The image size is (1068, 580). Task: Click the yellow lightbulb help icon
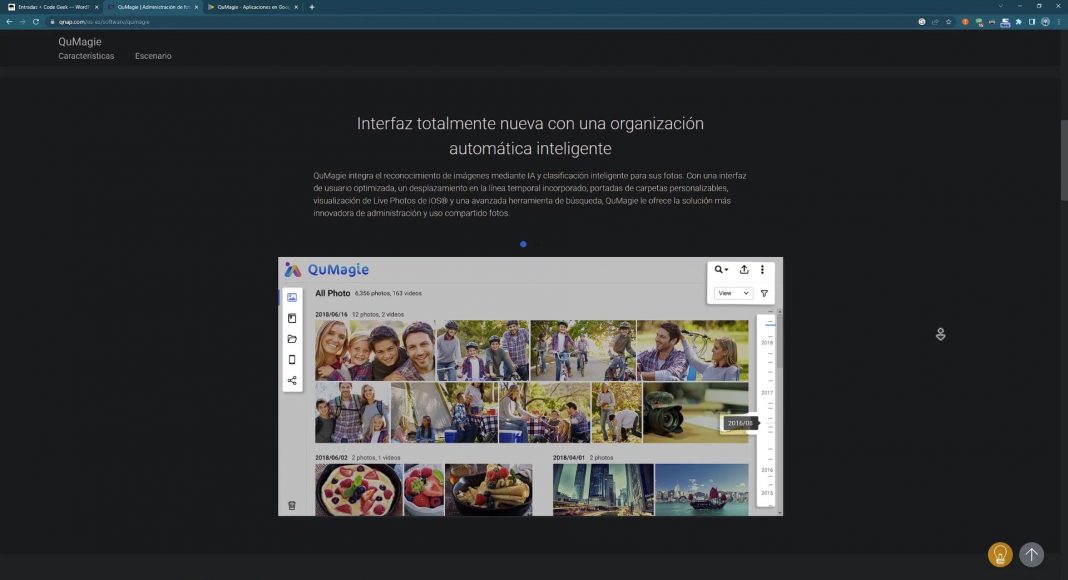[999, 554]
